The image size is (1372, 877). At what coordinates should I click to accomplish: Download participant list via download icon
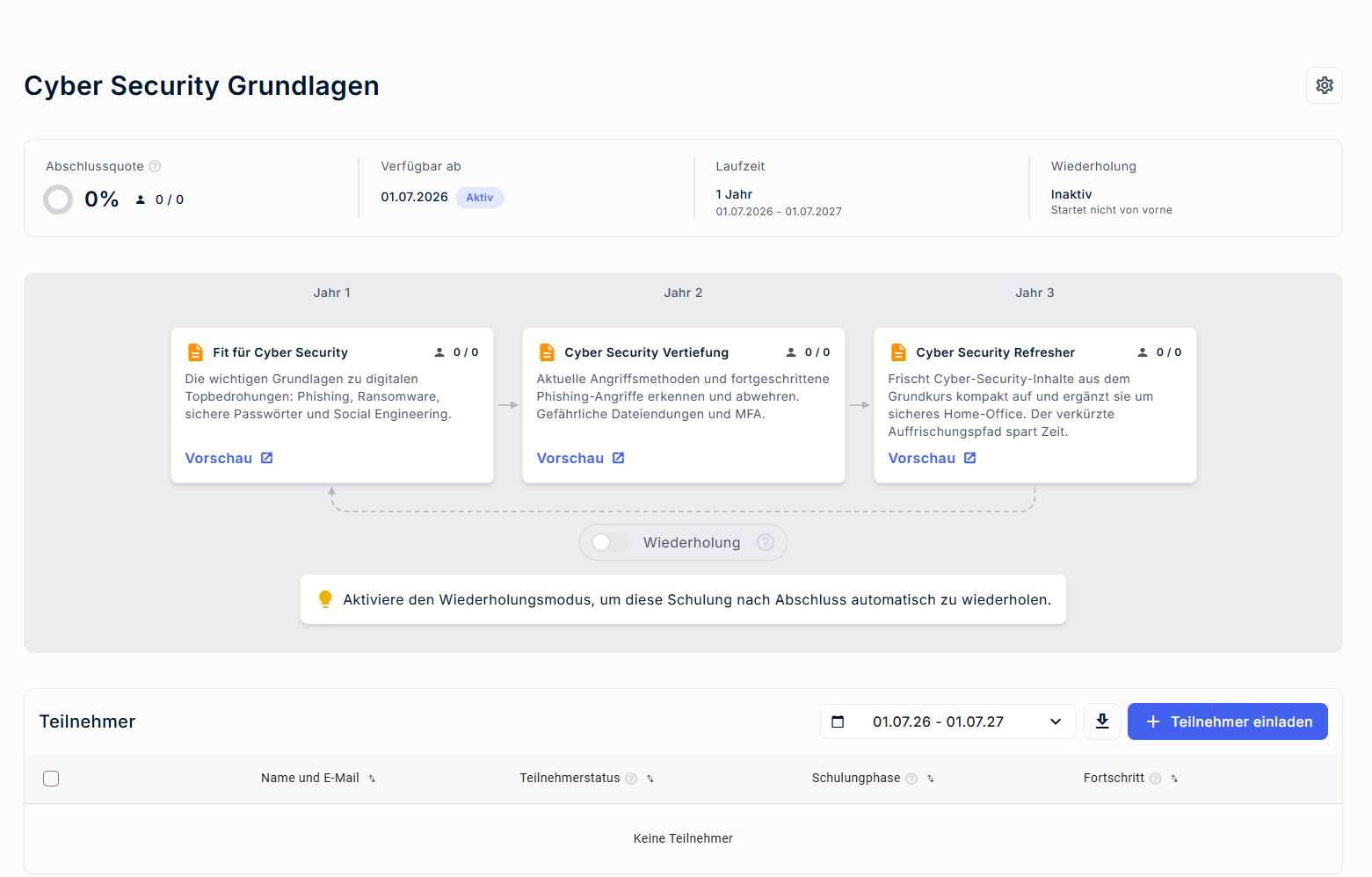(x=1102, y=721)
